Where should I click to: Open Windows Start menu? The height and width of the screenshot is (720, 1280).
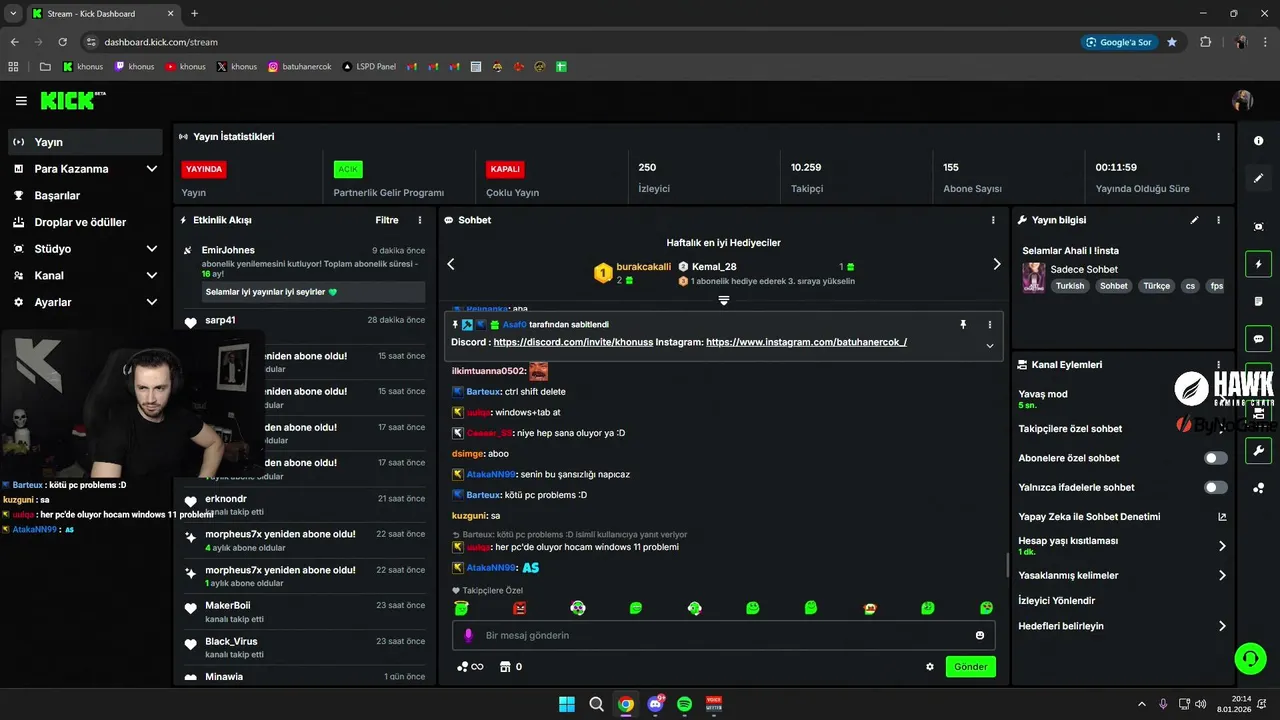point(567,704)
